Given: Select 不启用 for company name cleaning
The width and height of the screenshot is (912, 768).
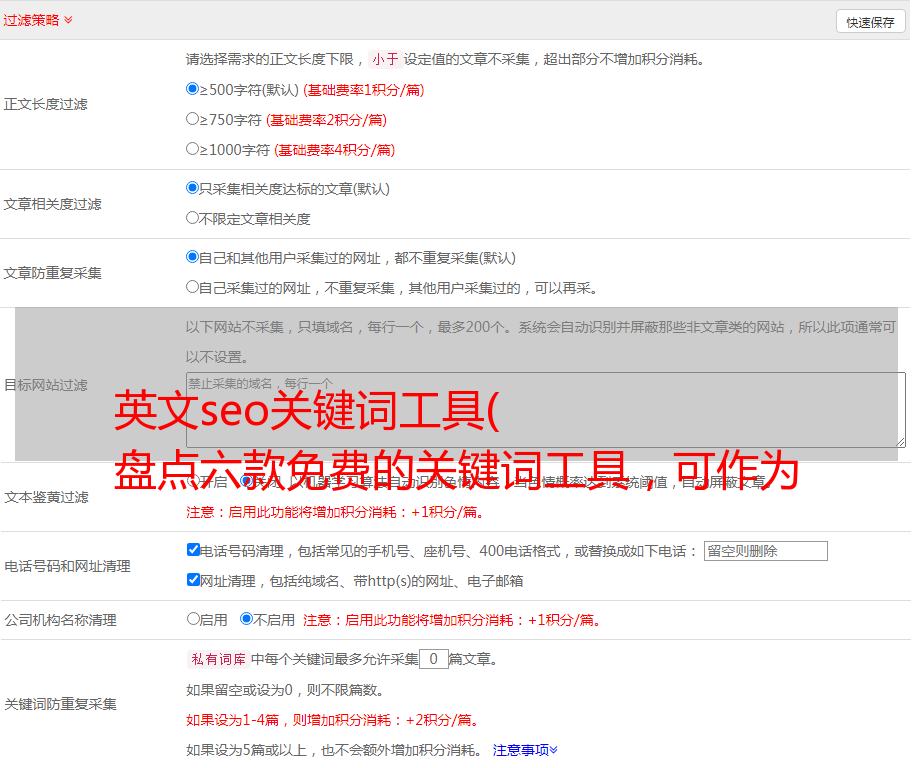Looking at the screenshot, I should pos(246,619).
